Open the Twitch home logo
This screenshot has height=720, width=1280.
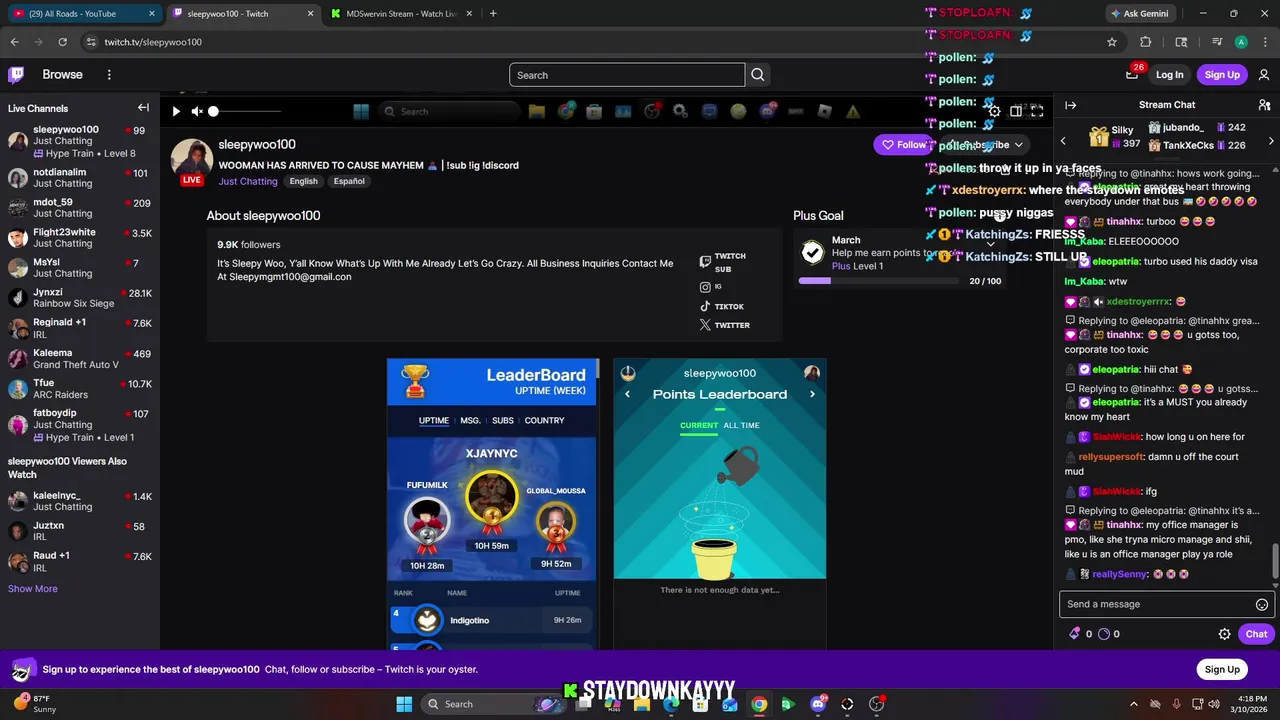click(16, 75)
